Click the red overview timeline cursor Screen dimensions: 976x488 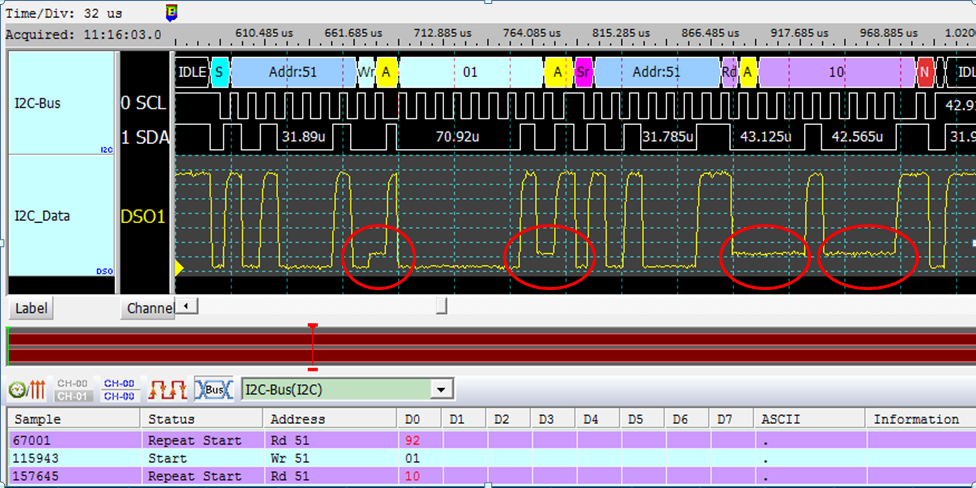(x=313, y=347)
